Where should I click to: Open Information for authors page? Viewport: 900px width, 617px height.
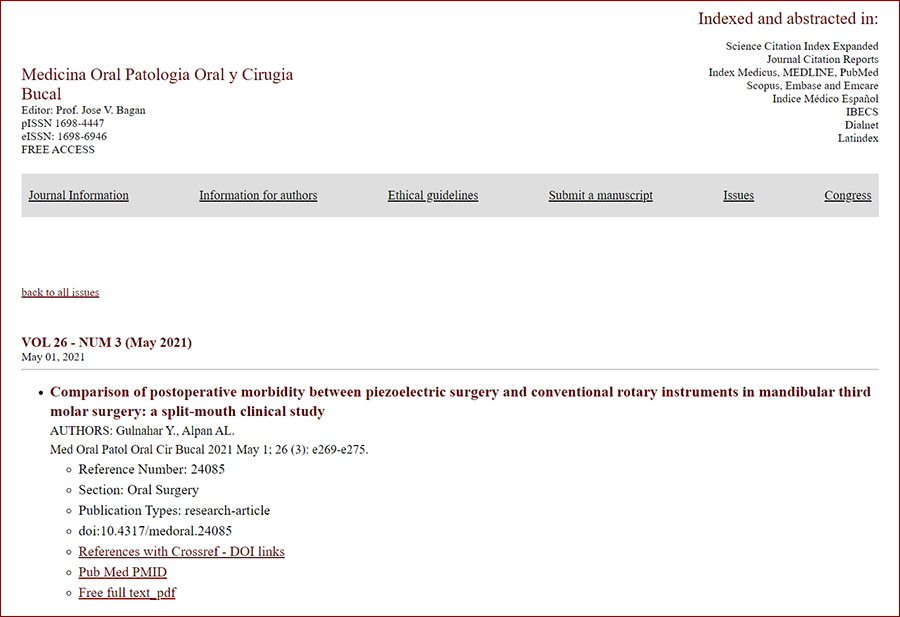(x=258, y=195)
